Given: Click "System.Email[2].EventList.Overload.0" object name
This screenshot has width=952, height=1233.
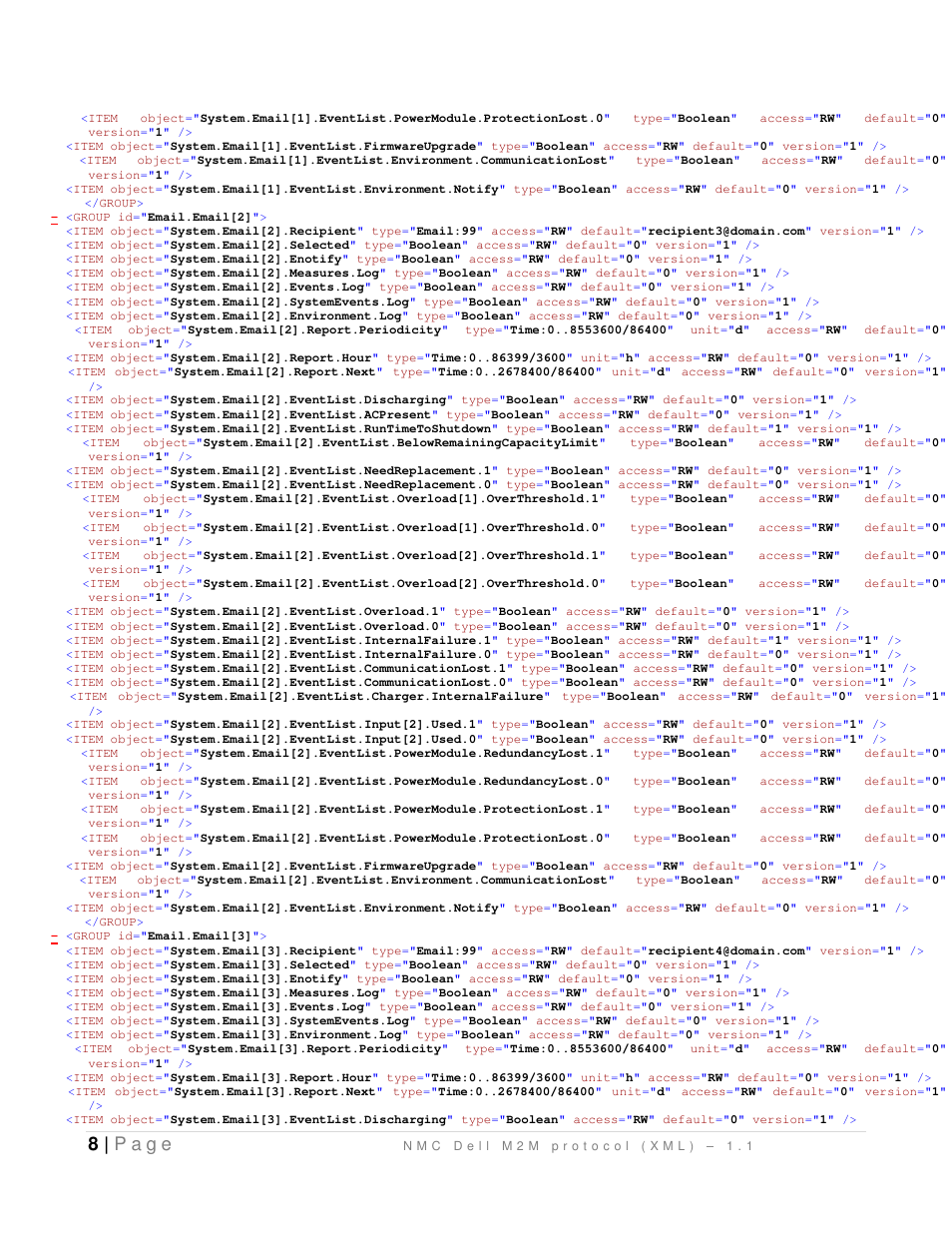Looking at the screenshot, I should point(305,627).
